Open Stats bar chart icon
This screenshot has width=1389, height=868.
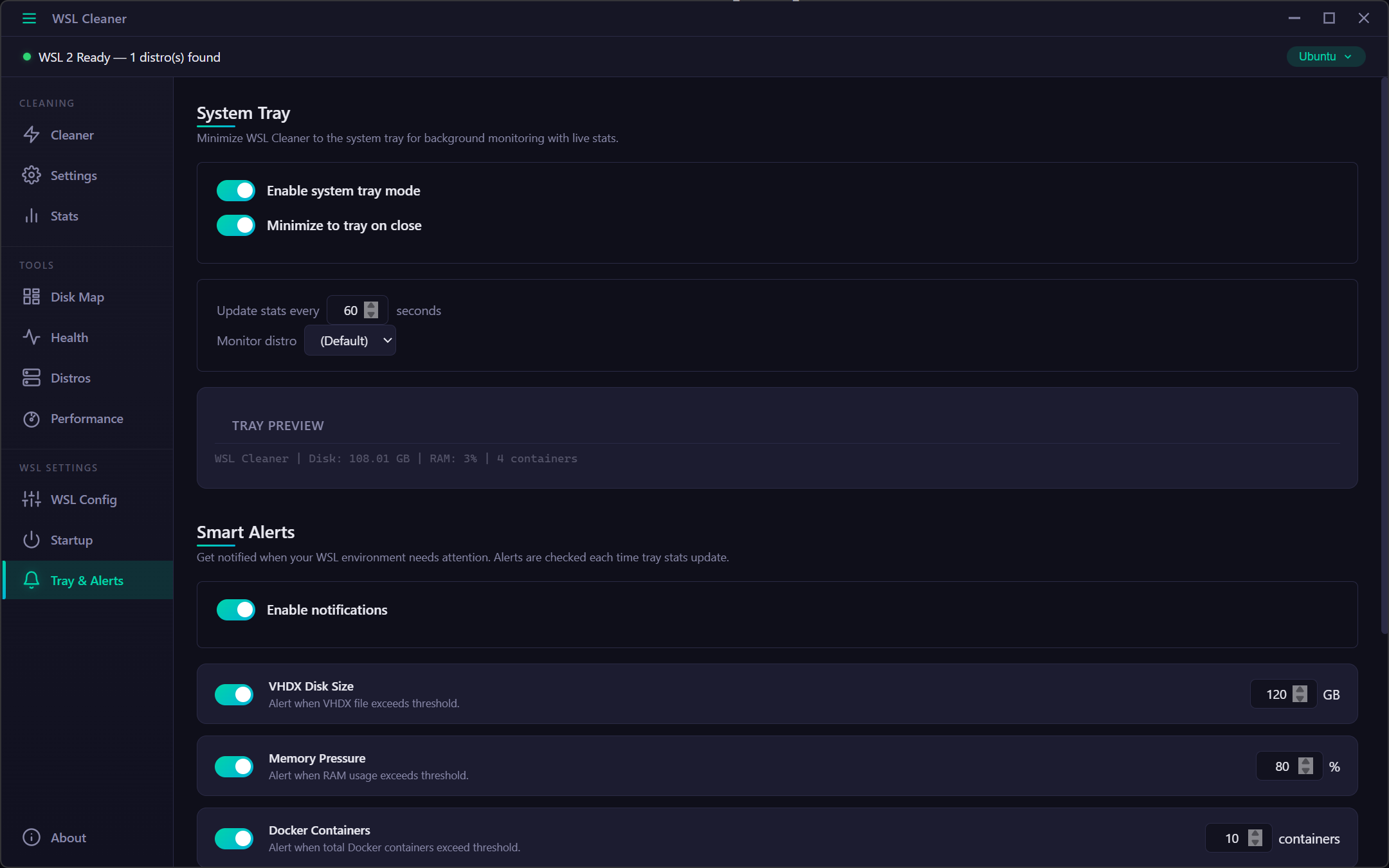(x=32, y=216)
